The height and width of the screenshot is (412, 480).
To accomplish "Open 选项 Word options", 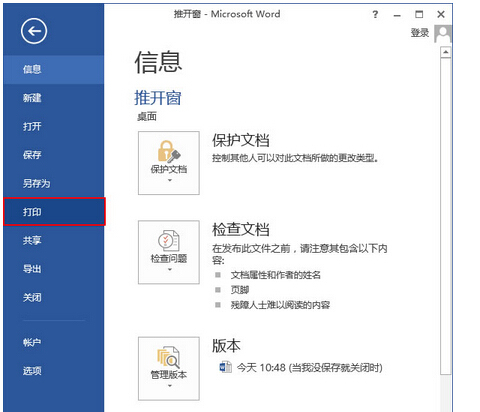I will pyautogui.click(x=54, y=371).
